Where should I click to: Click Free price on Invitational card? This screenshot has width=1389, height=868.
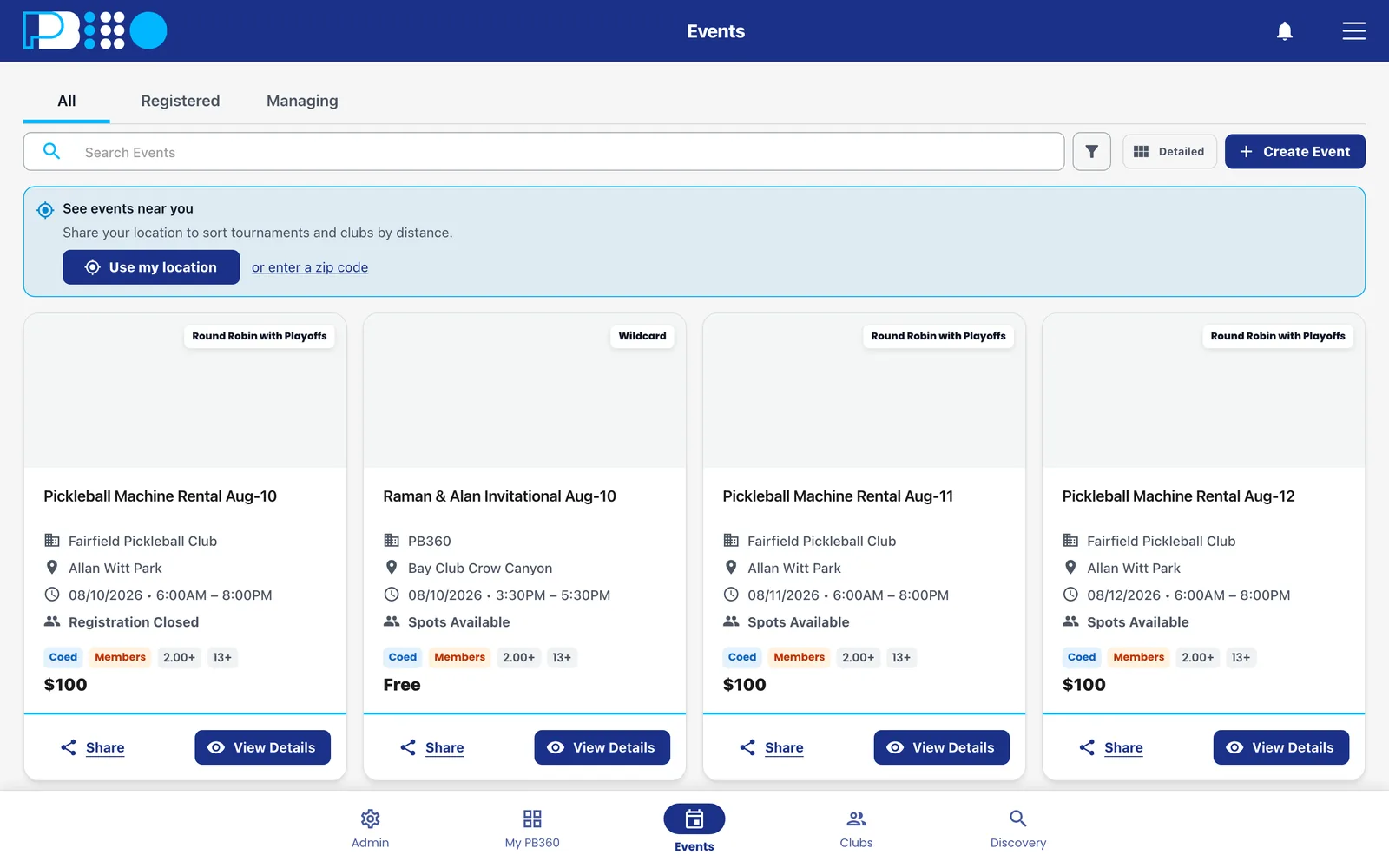point(402,685)
